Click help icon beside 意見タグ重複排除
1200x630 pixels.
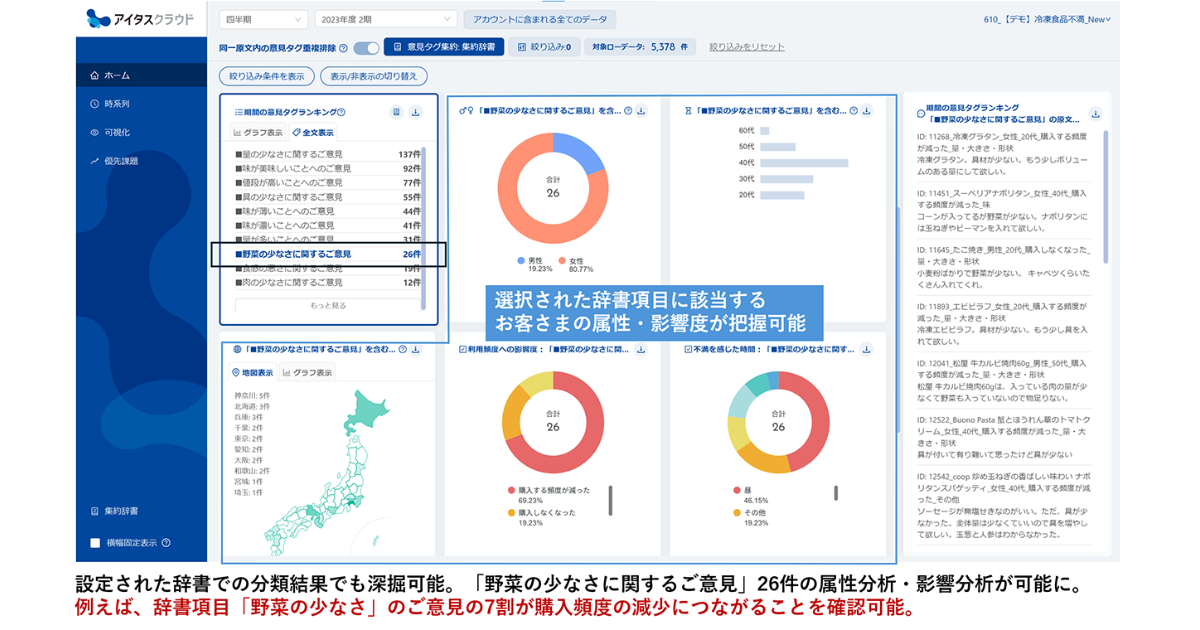tap(343, 47)
